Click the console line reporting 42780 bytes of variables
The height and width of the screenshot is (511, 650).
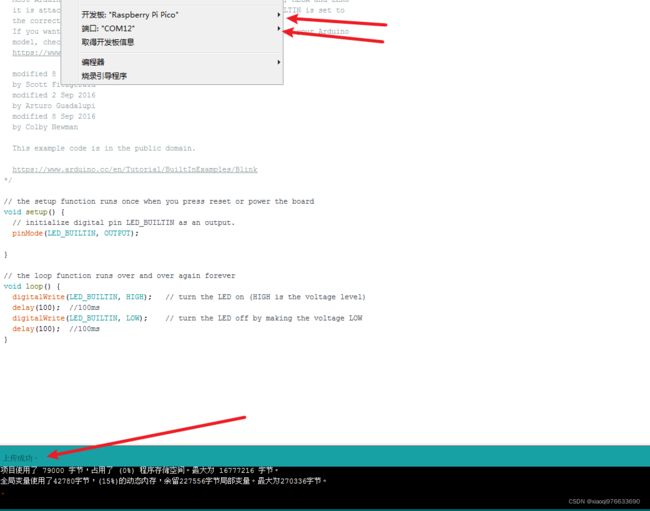pos(163,481)
